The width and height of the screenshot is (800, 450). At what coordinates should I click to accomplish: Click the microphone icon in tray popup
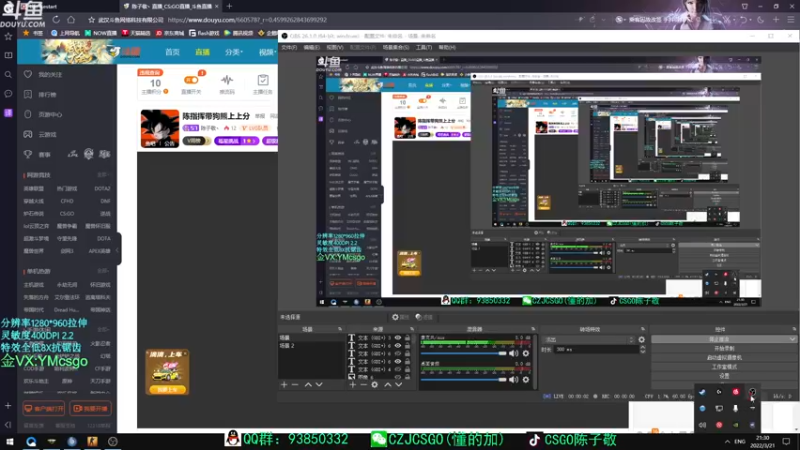click(735, 408)
